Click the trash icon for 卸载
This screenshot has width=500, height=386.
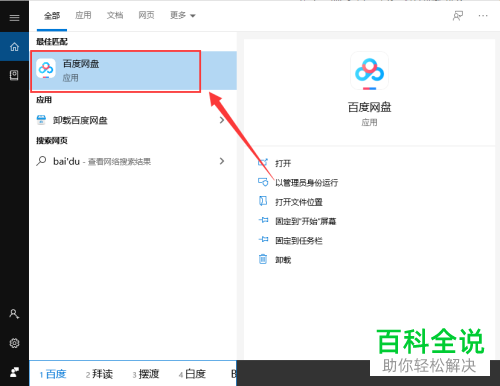click(263, 259)
